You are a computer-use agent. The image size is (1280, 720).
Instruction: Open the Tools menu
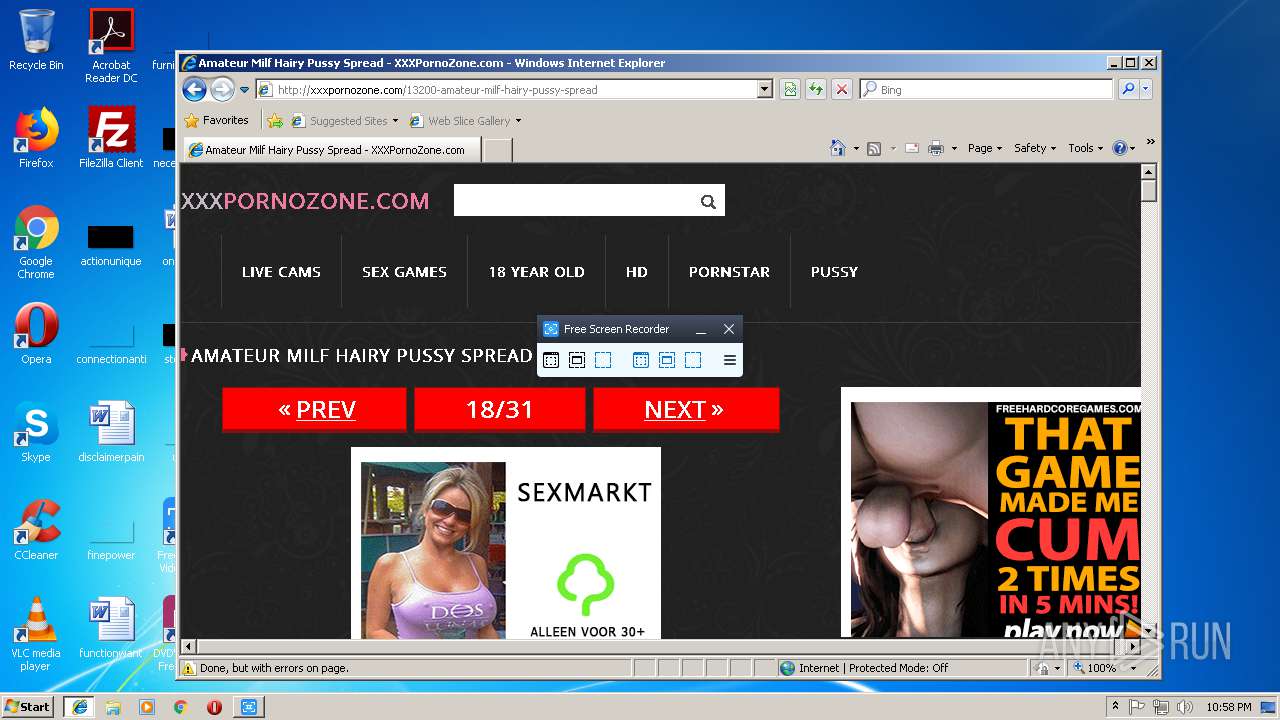1086,148
